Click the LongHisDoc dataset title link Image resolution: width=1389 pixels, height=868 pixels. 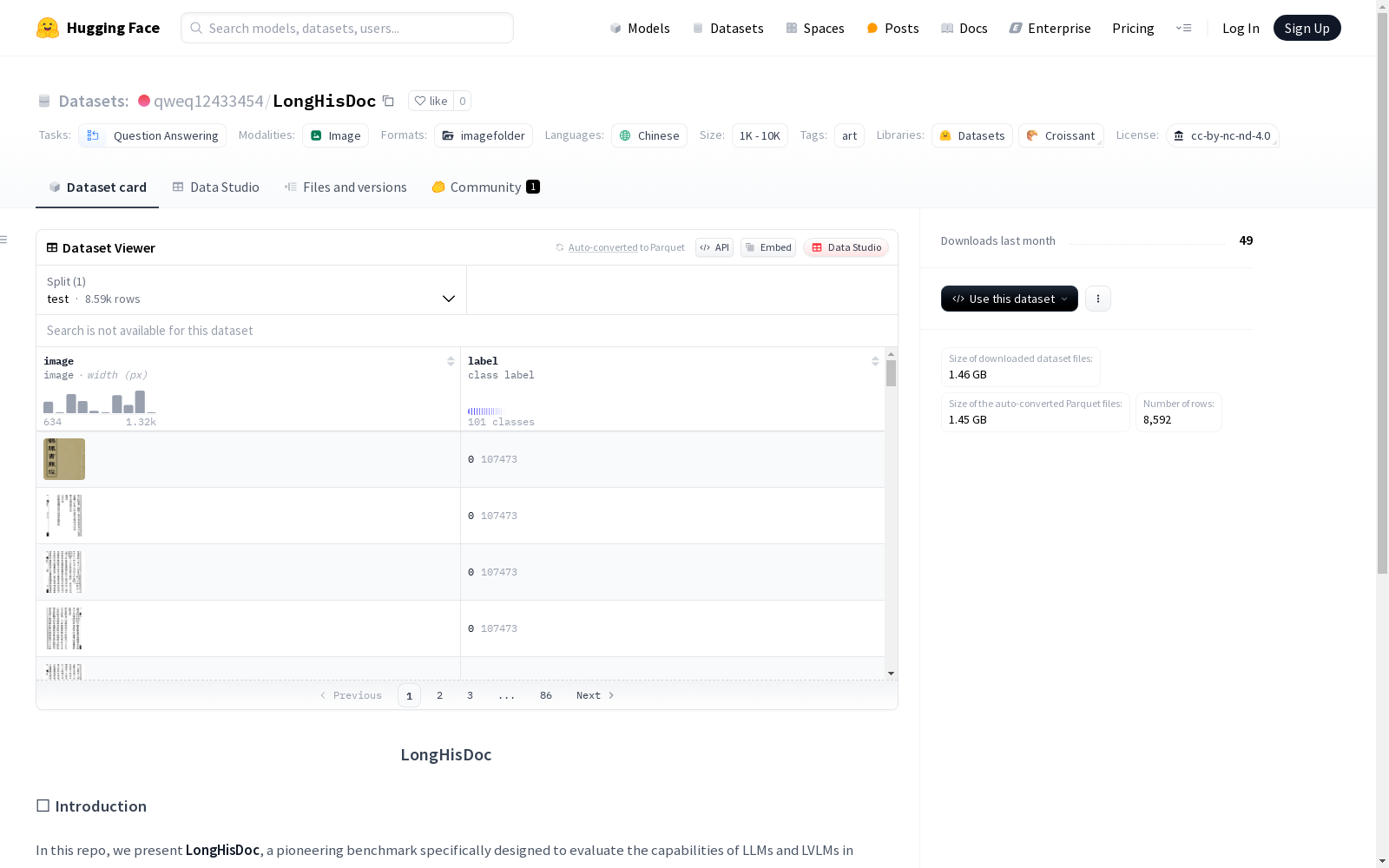click(x=325, y=101)
